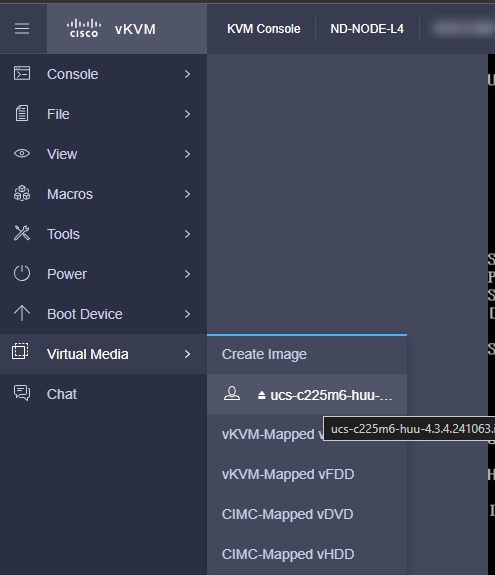
Task: Expand the File submenu chevron
Action: click(187, 114)
